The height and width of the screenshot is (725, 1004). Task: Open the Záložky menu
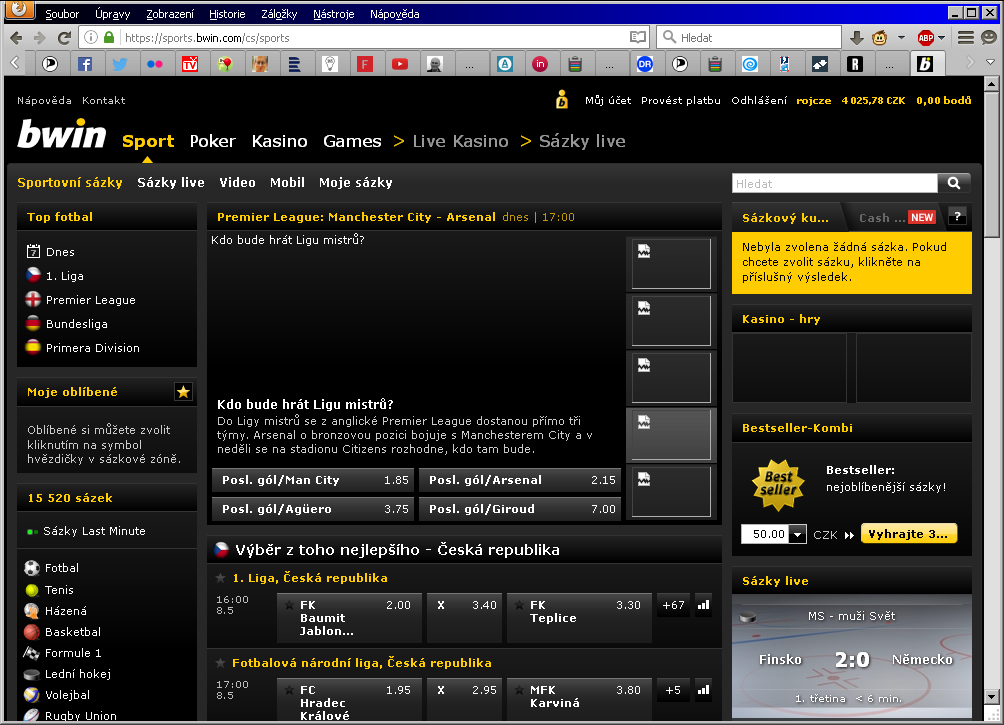[x=279, y=14]
